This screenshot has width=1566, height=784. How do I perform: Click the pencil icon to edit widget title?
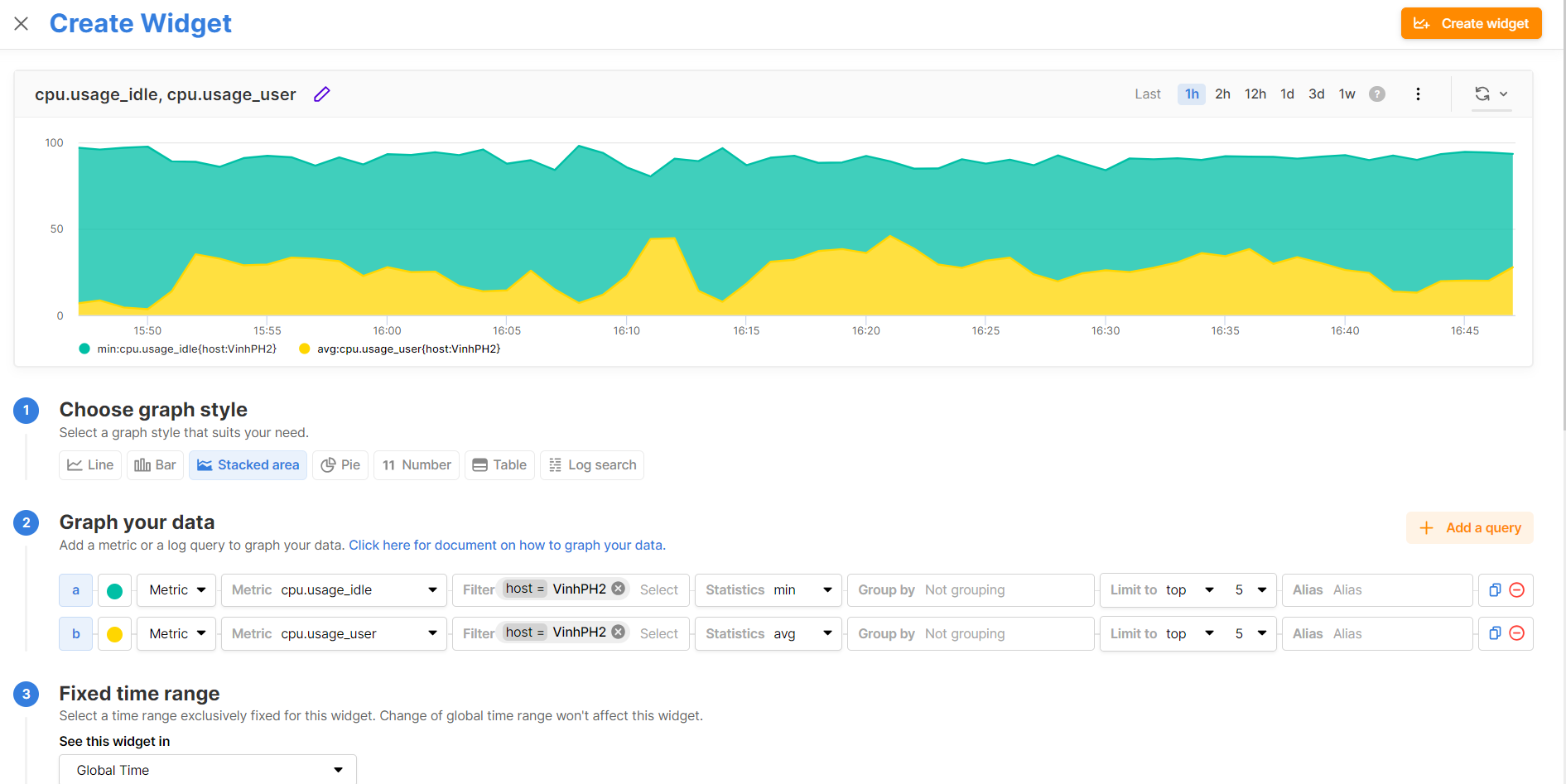321,94
